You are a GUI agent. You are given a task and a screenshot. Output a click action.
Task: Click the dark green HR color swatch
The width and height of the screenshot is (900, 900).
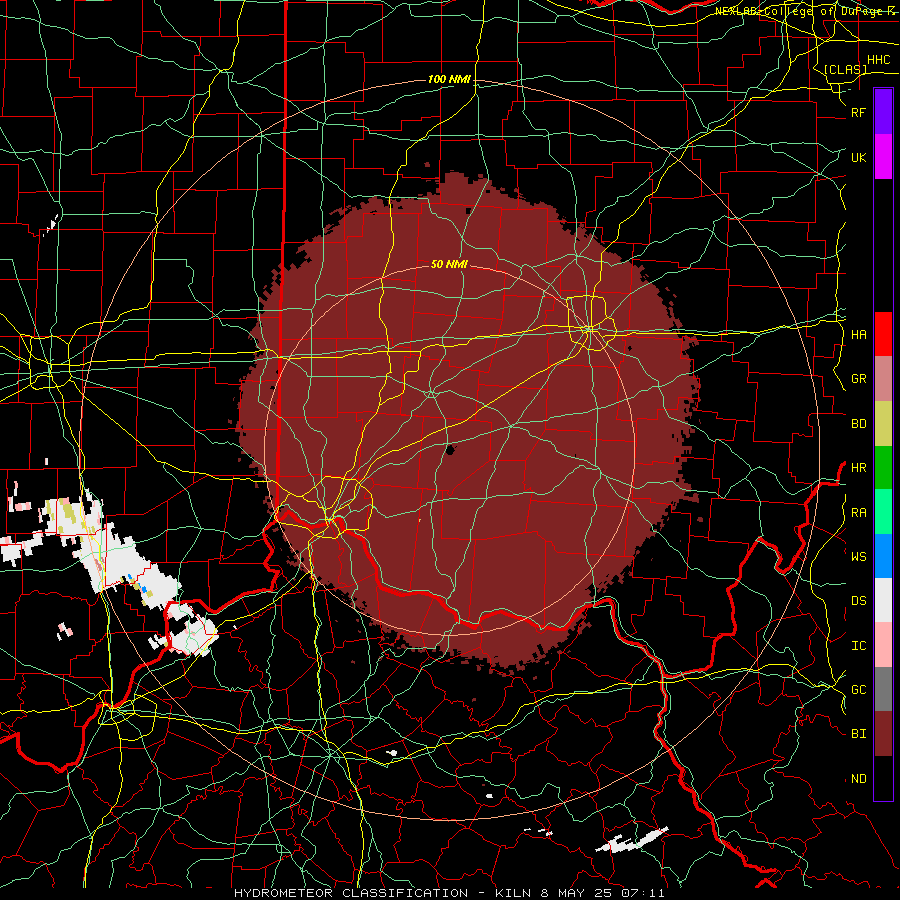tap(883, 467)
